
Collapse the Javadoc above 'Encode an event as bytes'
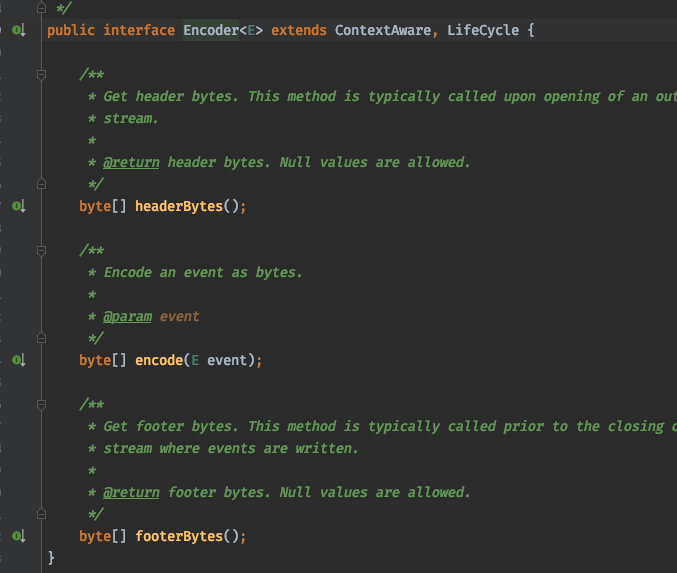click(41, 250)
